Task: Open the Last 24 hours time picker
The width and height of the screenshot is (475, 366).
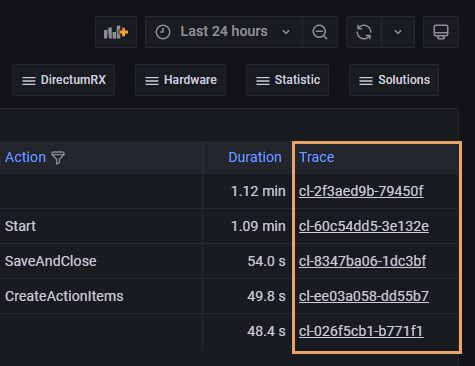Action: coord(224,32)
